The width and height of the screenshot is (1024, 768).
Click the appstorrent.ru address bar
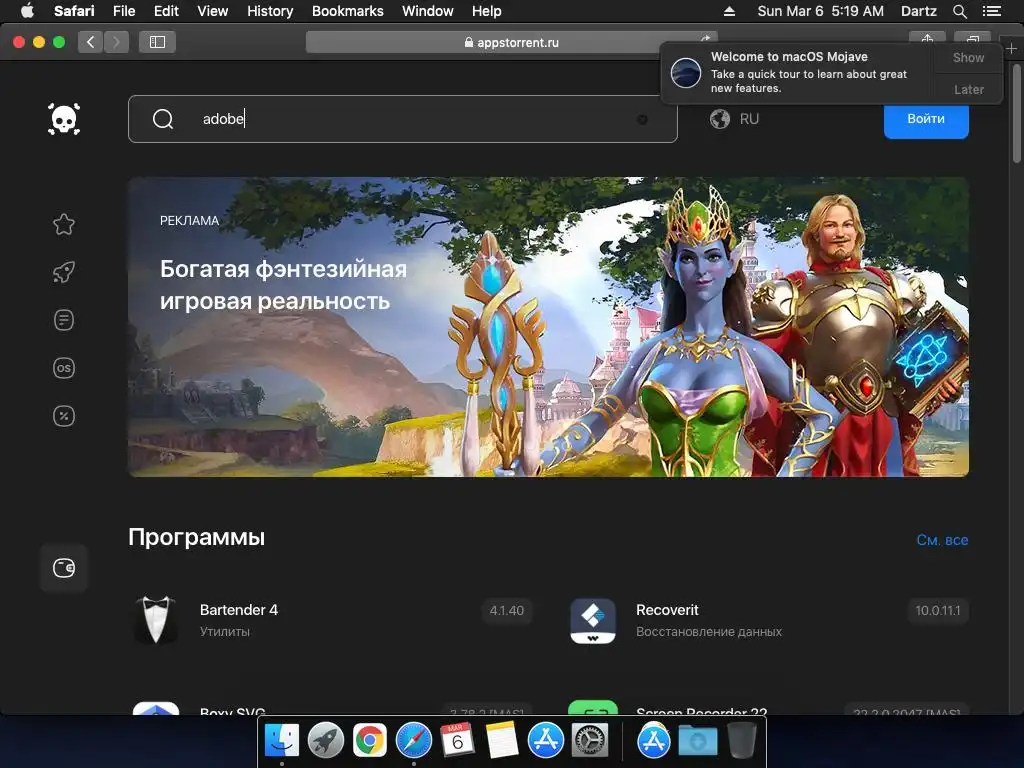coord(511,42)
